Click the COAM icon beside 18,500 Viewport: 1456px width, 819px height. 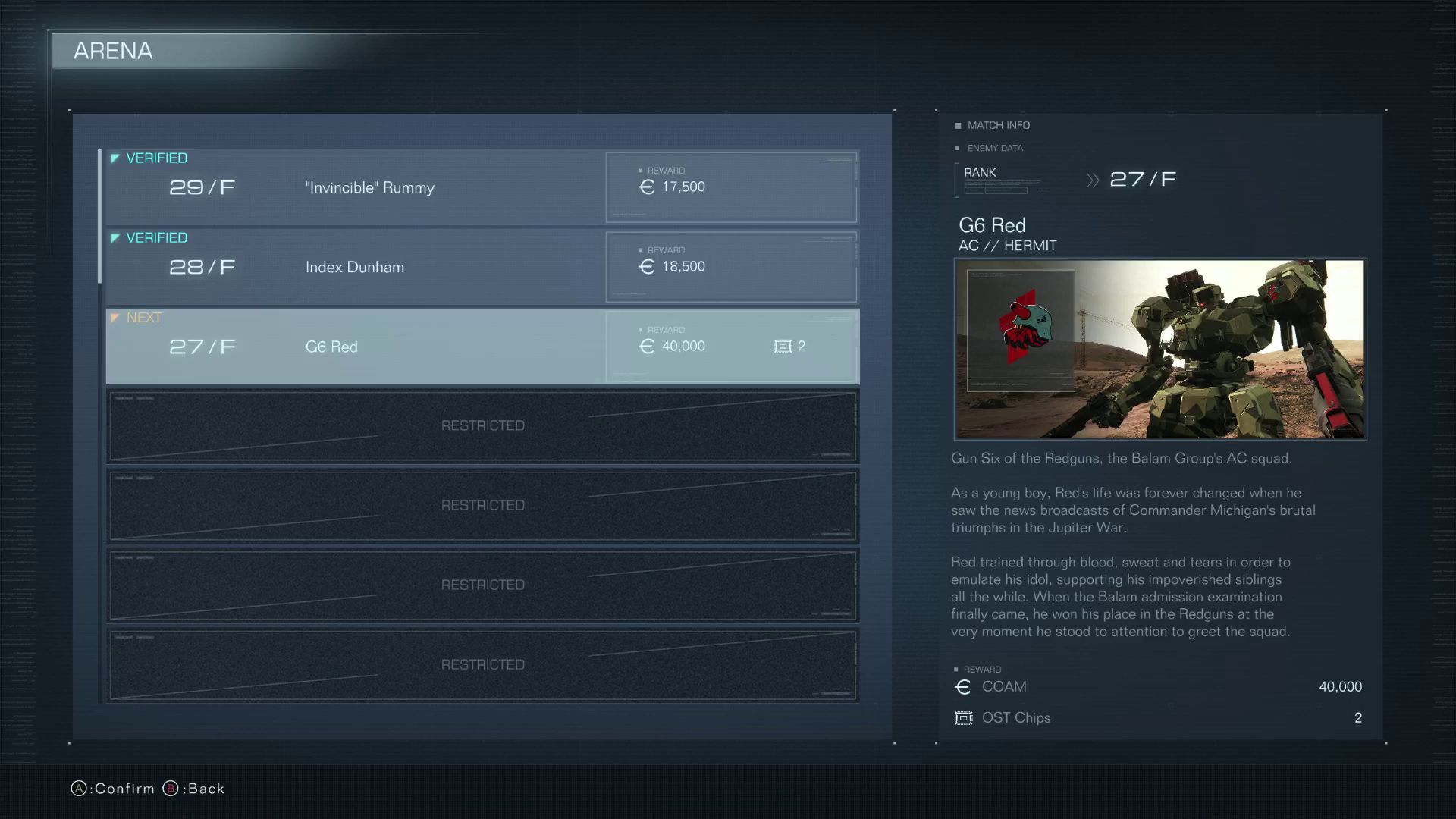click(646, 266)
